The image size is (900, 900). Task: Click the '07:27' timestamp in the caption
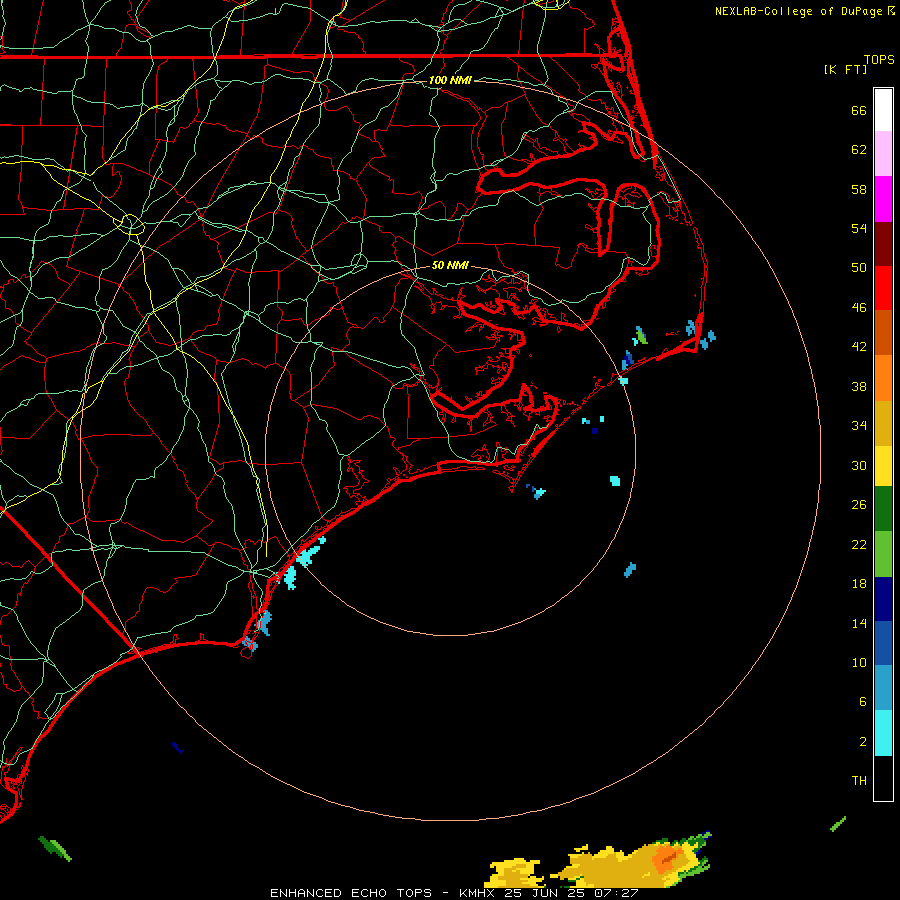618,893
